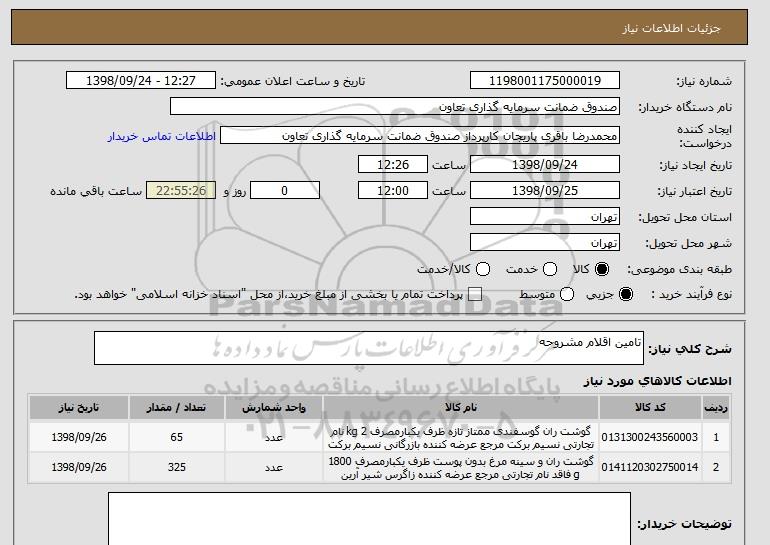
Task: Click the remaining time countdown 22:55:26
Action: [181, 191]
